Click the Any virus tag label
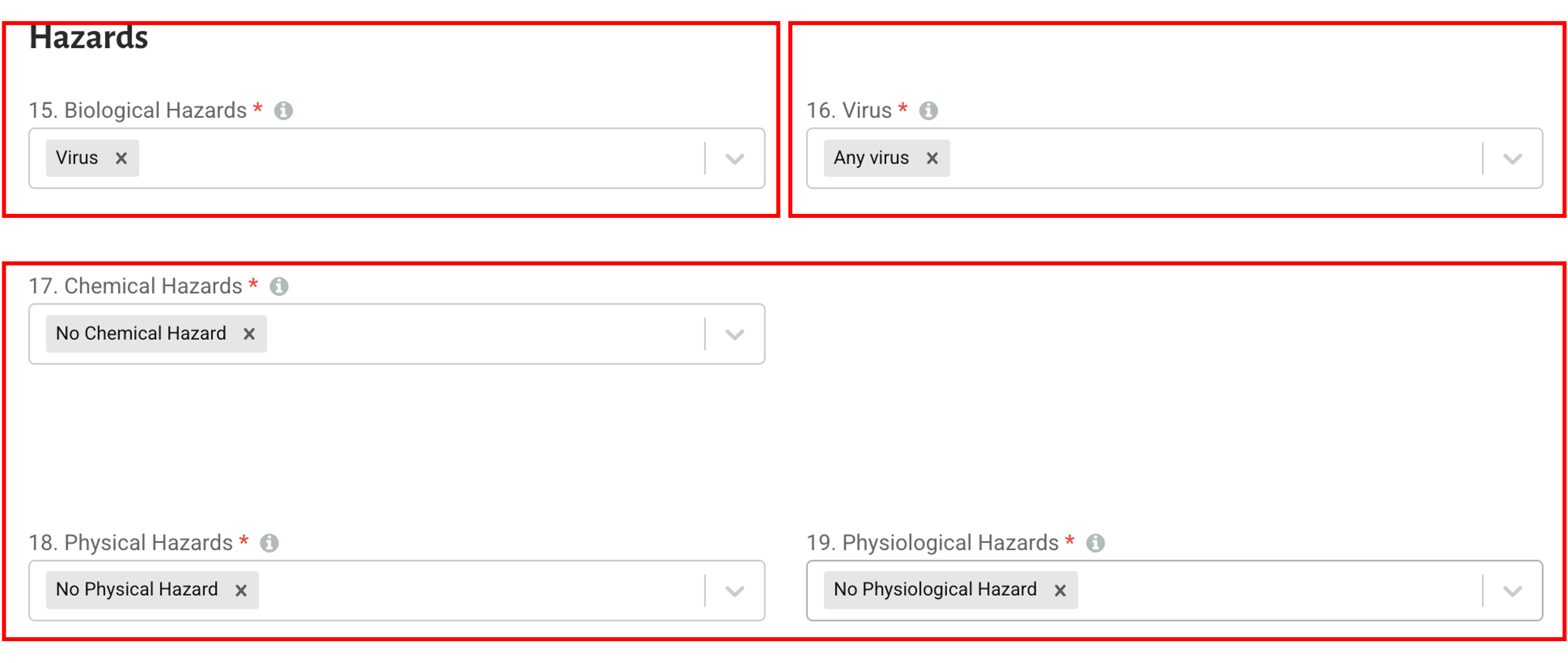 pos(871,158)
